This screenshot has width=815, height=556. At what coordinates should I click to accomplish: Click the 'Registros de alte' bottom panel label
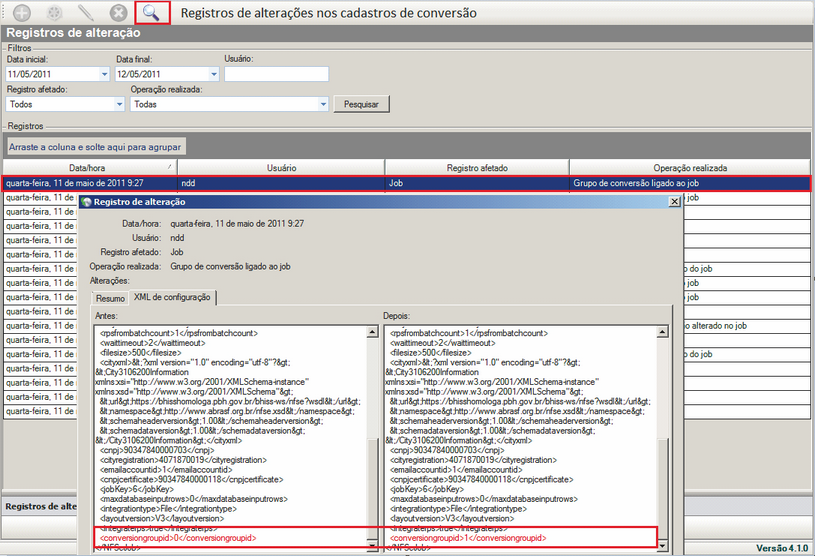pyautogui.click(x=41, y=506)
